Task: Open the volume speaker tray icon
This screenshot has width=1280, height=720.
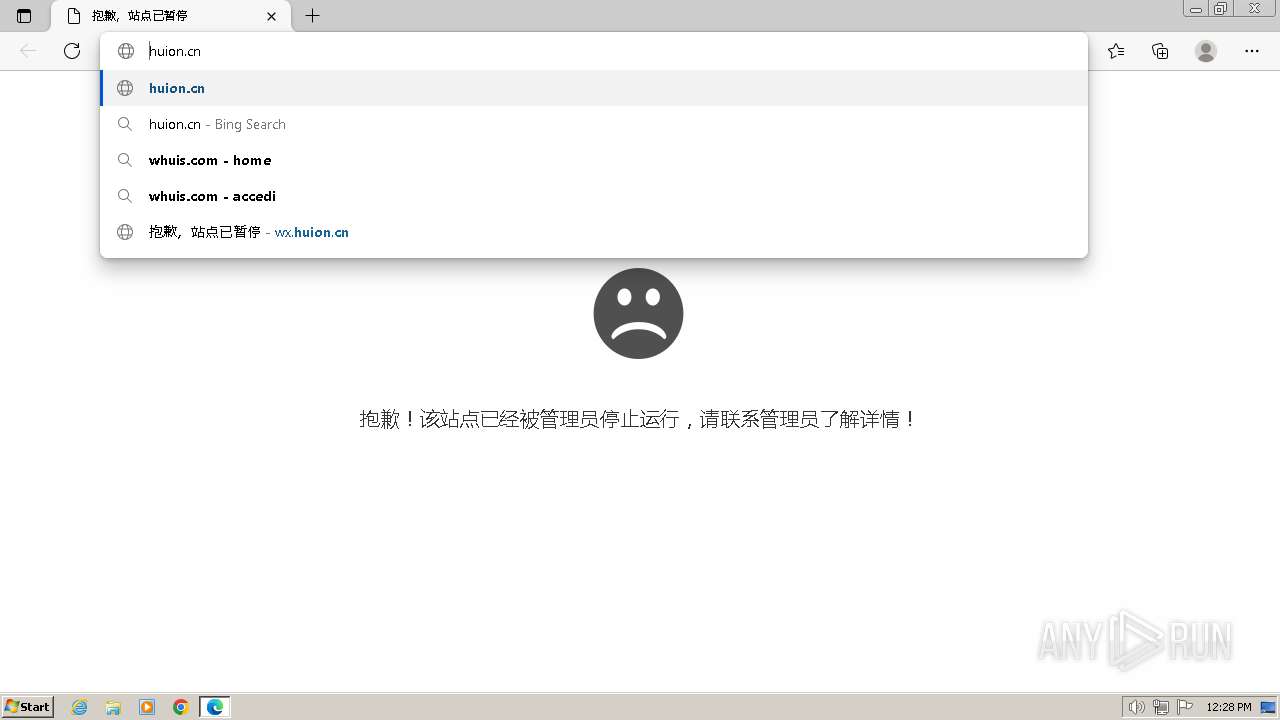Action: click(x=1137, y=707)
